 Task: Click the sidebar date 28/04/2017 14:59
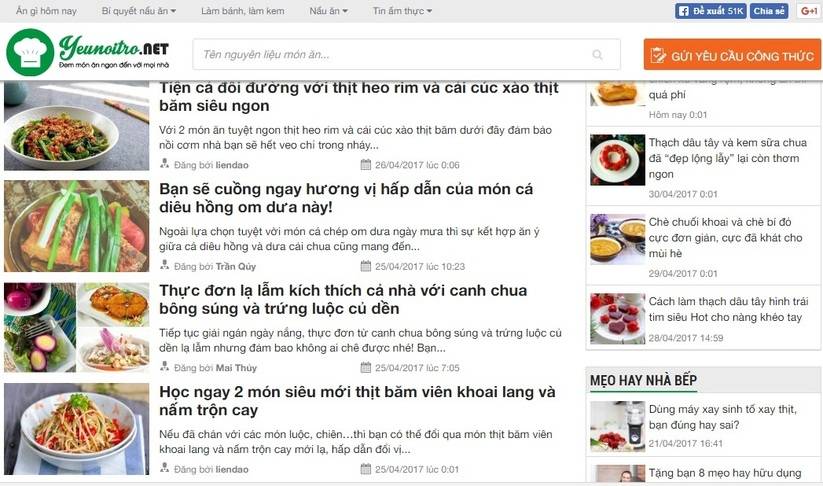pyautogui.click(x=686, y=338)
